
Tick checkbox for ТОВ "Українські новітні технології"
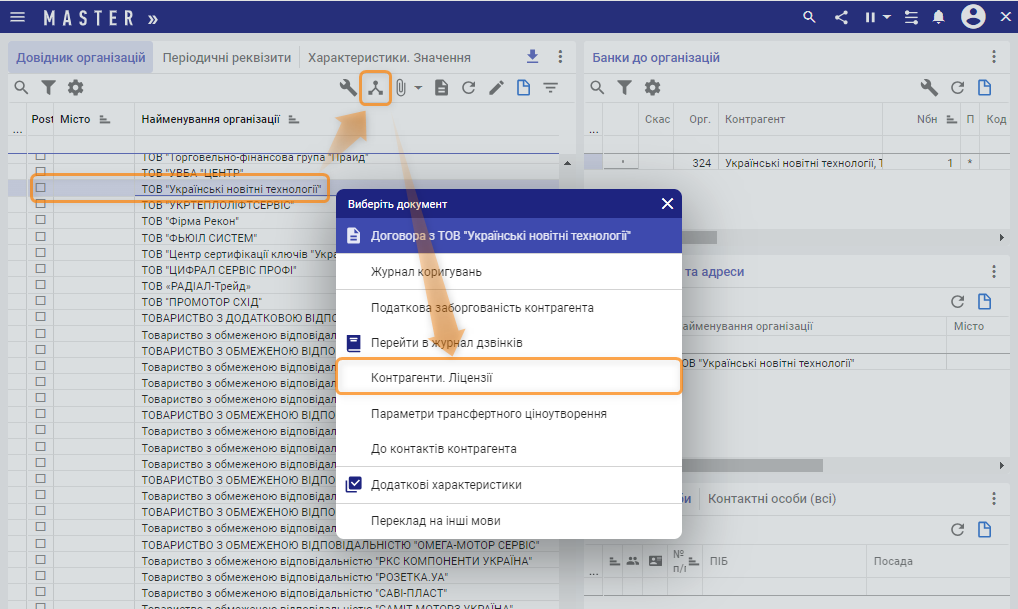[41, 188]
